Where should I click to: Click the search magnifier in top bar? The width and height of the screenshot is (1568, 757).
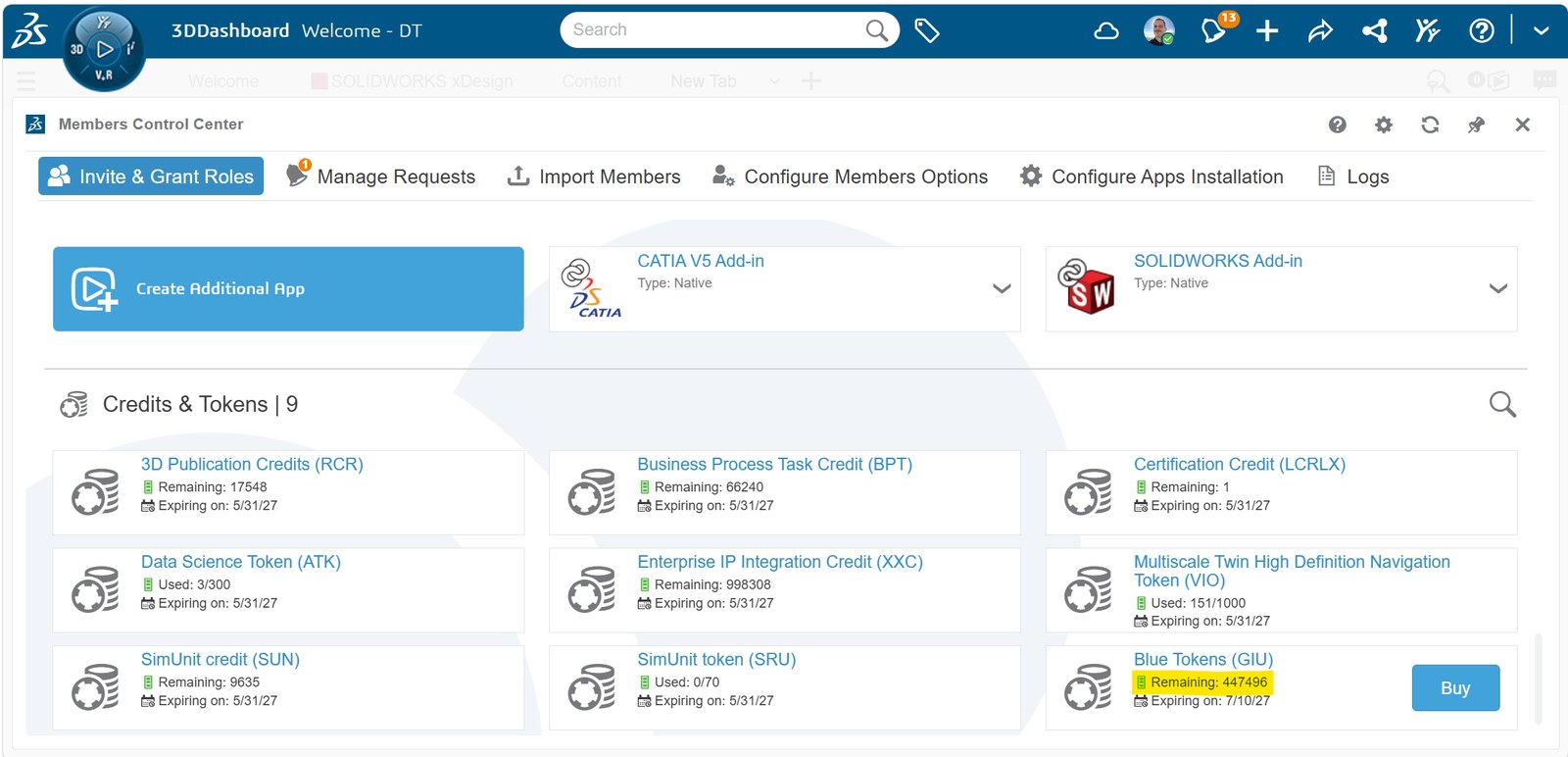click(x=877, y=30)
